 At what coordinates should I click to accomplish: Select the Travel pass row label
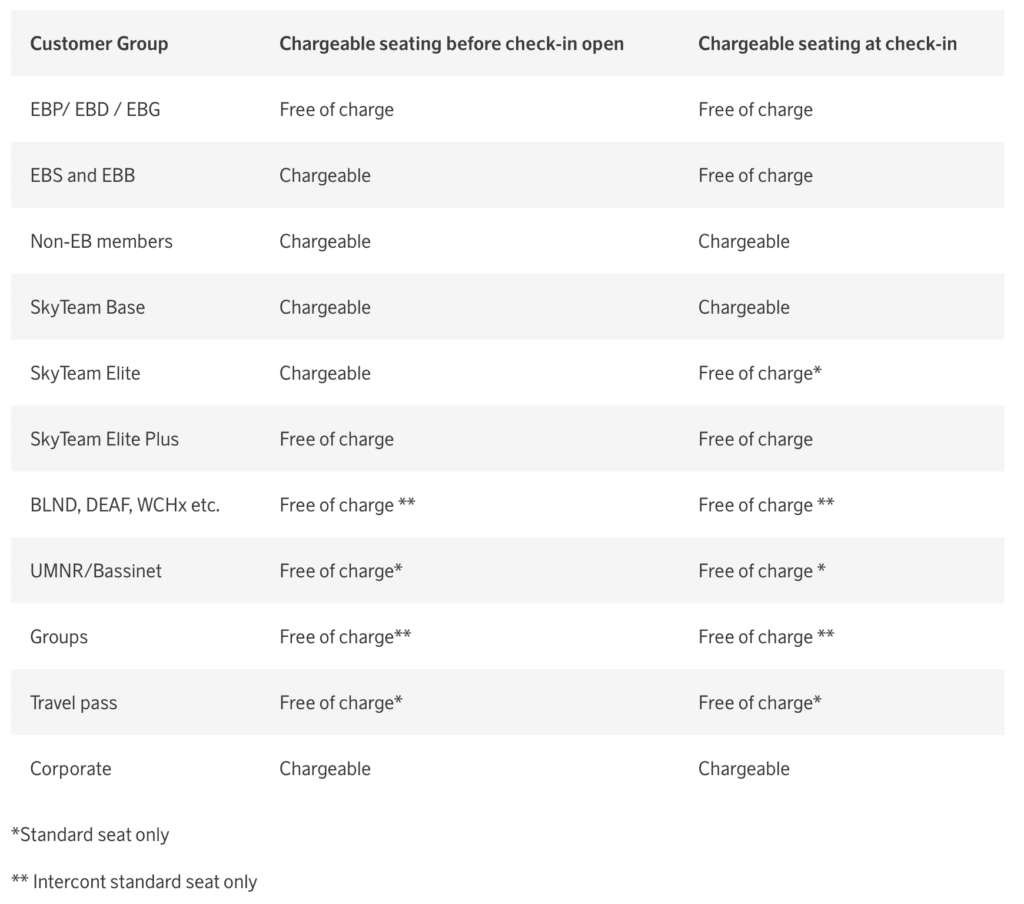tap(73, 703)
